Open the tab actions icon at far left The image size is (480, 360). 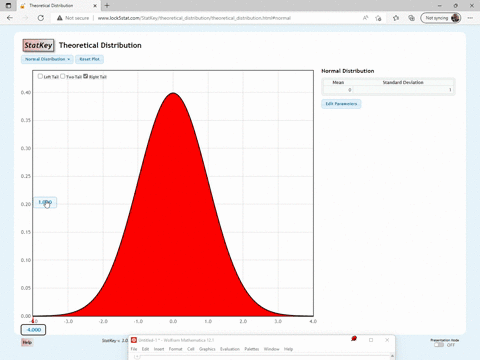click(x=8, y=5)
